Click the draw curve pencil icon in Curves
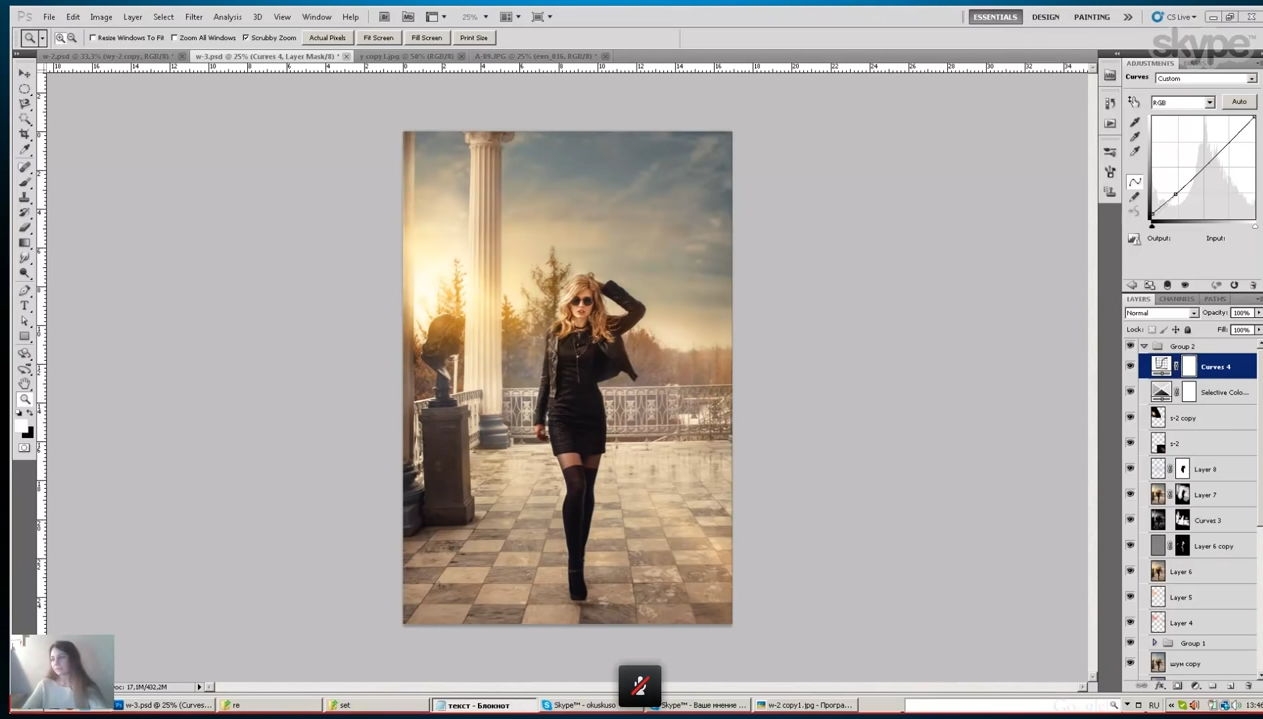Screen dimensions: 1263x719 (1135, 197)
